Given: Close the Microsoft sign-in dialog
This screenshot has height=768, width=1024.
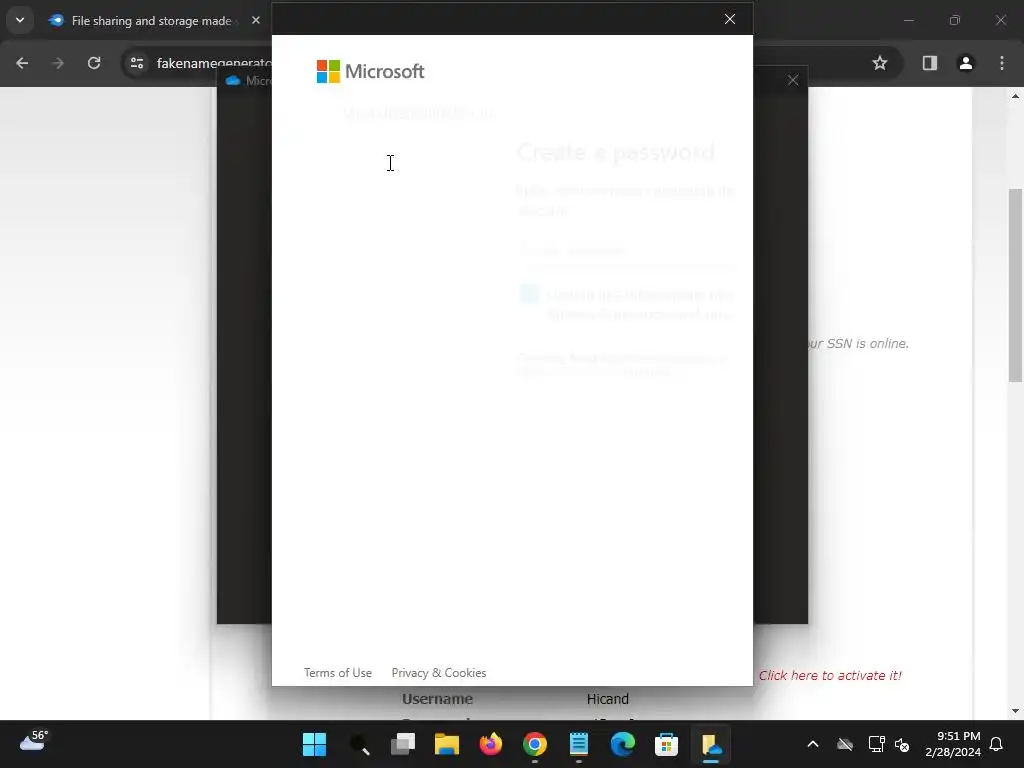Looking at the screenshot, I should click(729, 19).
